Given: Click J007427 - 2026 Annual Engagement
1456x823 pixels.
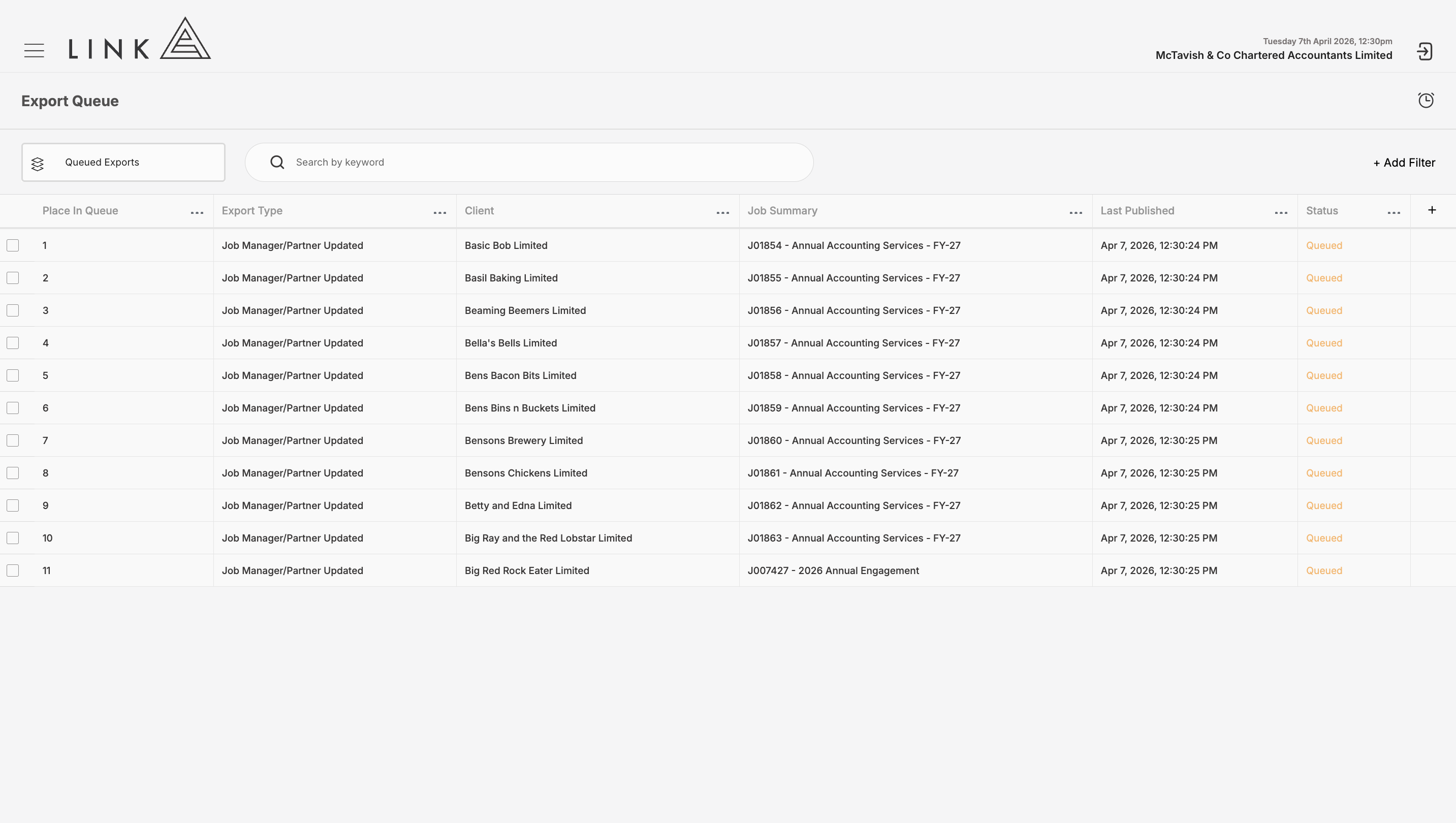Looking at the screenshot, I should pos(833,571).
